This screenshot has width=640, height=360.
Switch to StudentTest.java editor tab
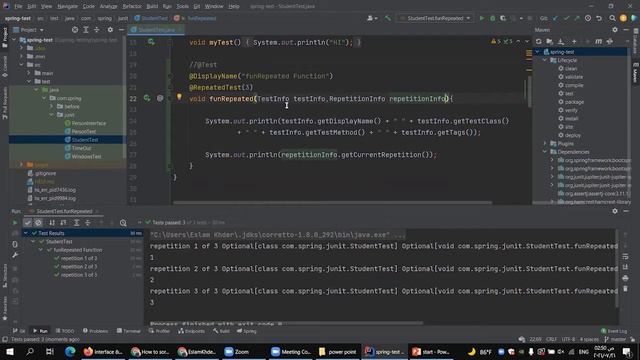pyautogui.click(x=156, y=30)
